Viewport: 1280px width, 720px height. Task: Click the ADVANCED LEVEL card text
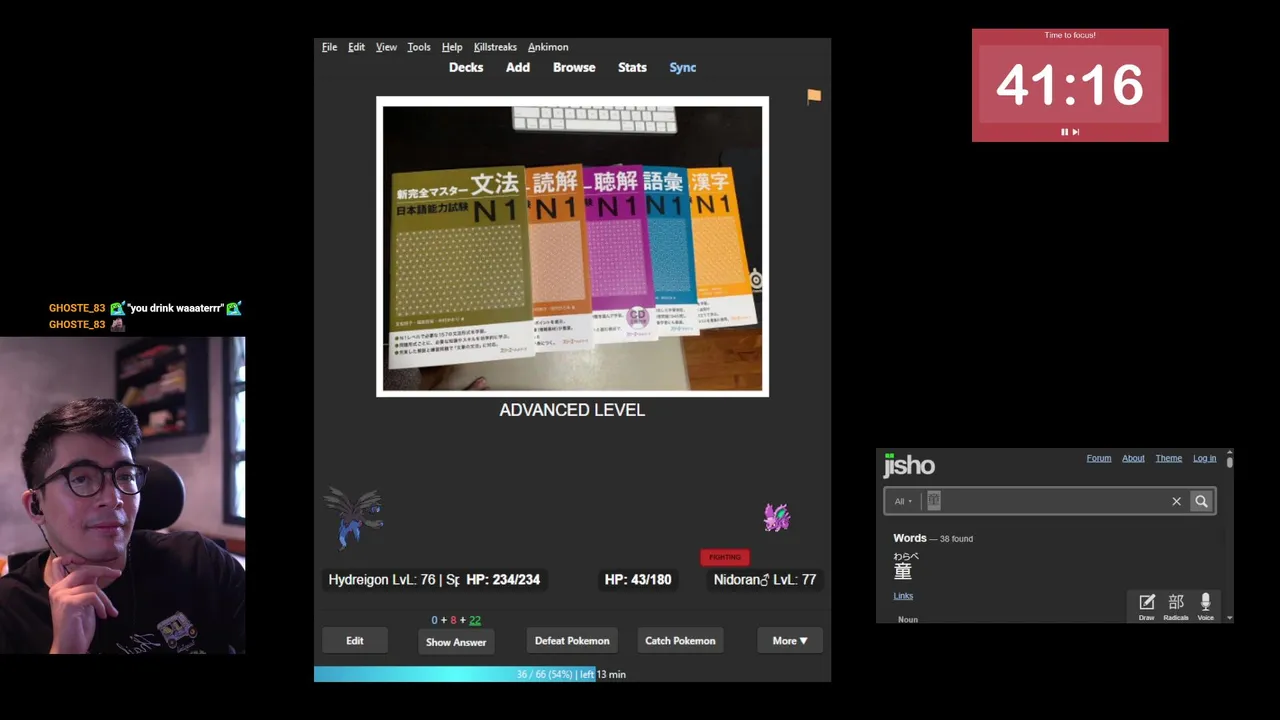tap(572, 410)
